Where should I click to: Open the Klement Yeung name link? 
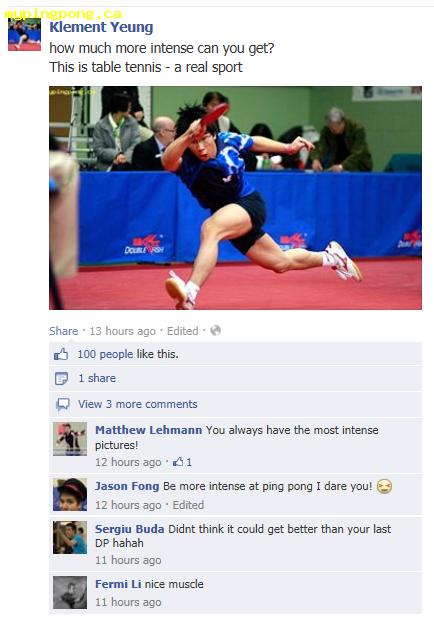click(x=101, y=28)
